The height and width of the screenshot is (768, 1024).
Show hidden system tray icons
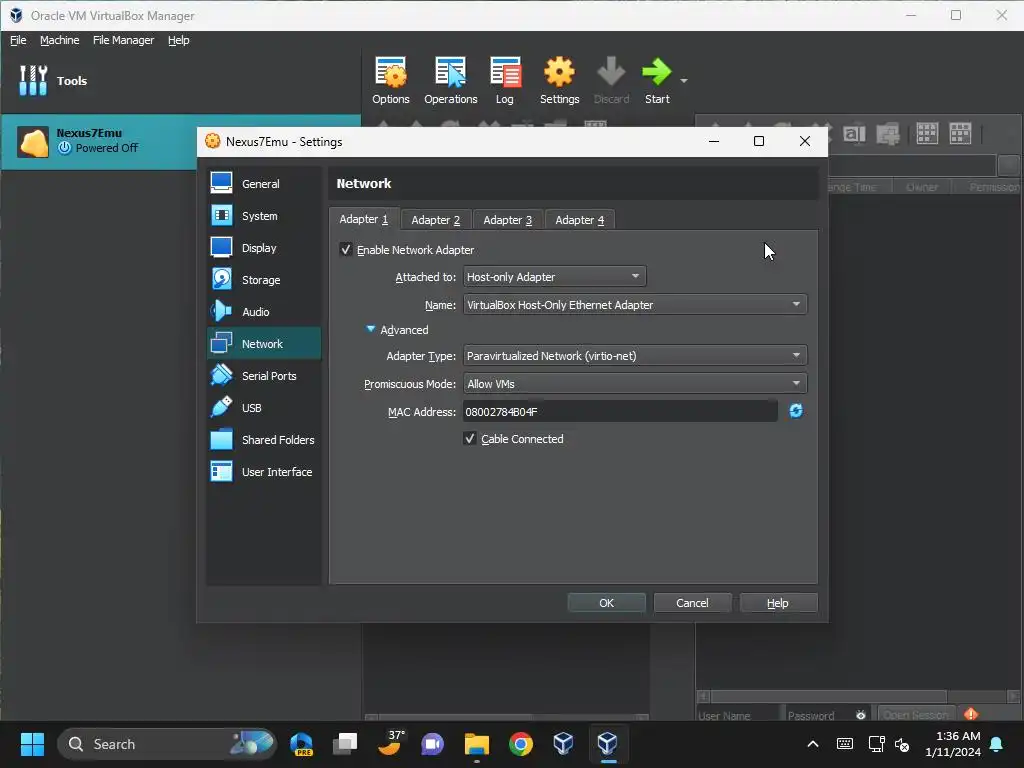click(813, 744)
